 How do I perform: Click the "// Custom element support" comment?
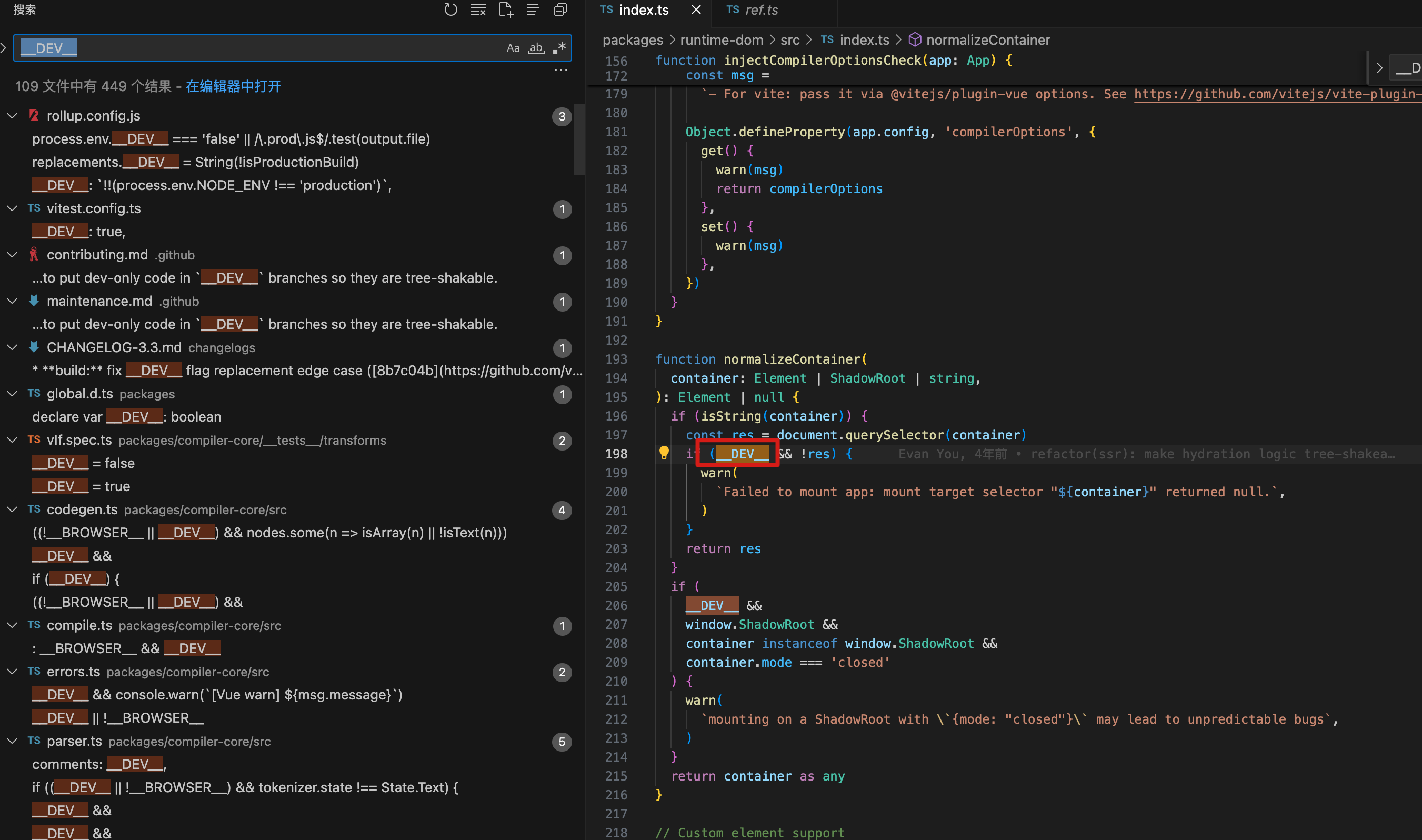tap(750, 833)
